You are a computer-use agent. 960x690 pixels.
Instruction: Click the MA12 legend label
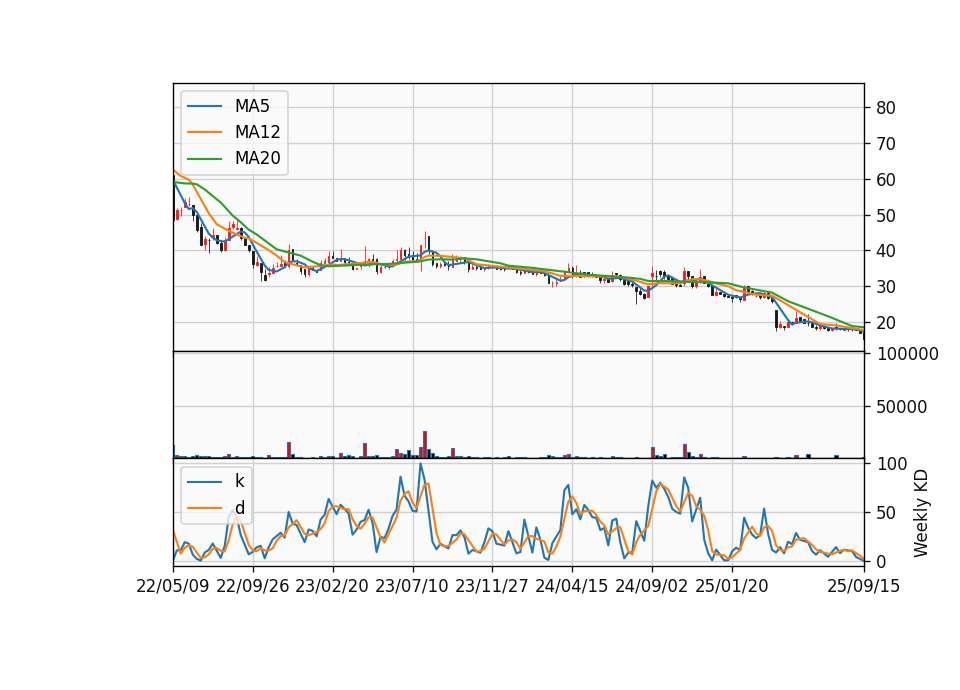257,132
